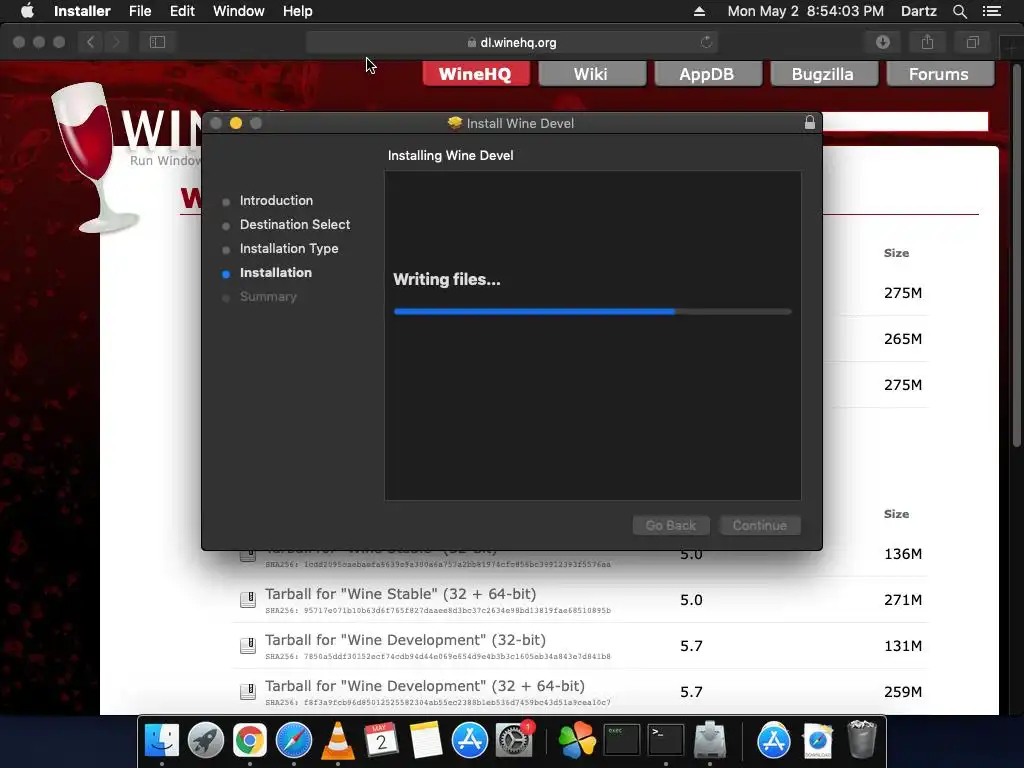This screenshot has width=1024, height=768.
Task: Open the Help menu
Action: (x=297, y=11)
